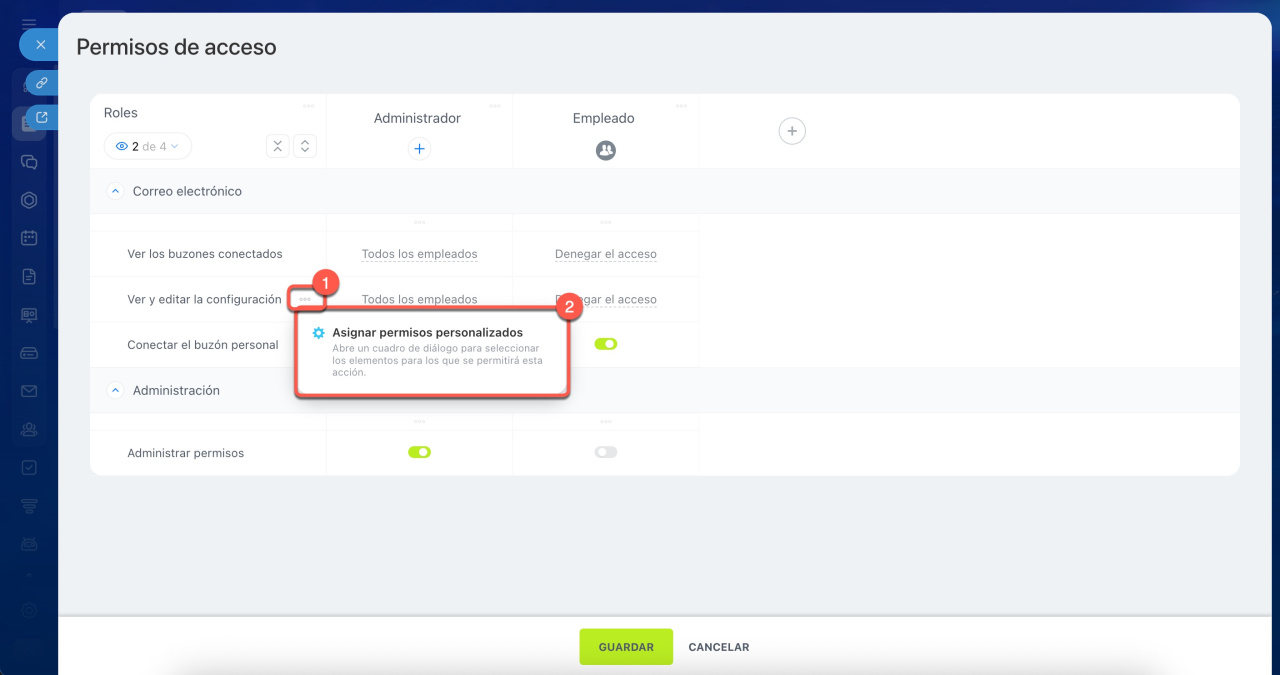Open three-dot menu for Ver y editar la configuración
The image size is (1280, 675).
pos(305,299)
